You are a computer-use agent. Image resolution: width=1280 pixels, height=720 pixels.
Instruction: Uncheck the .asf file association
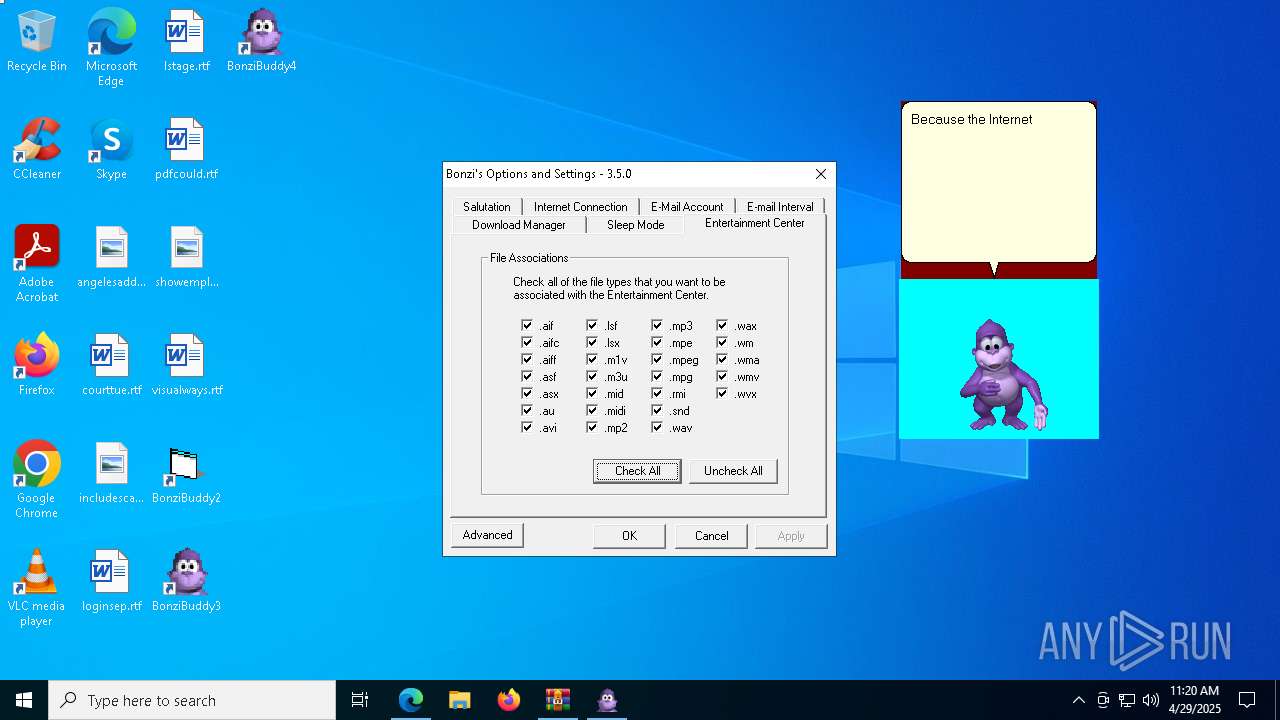click(x=527, y=376)
